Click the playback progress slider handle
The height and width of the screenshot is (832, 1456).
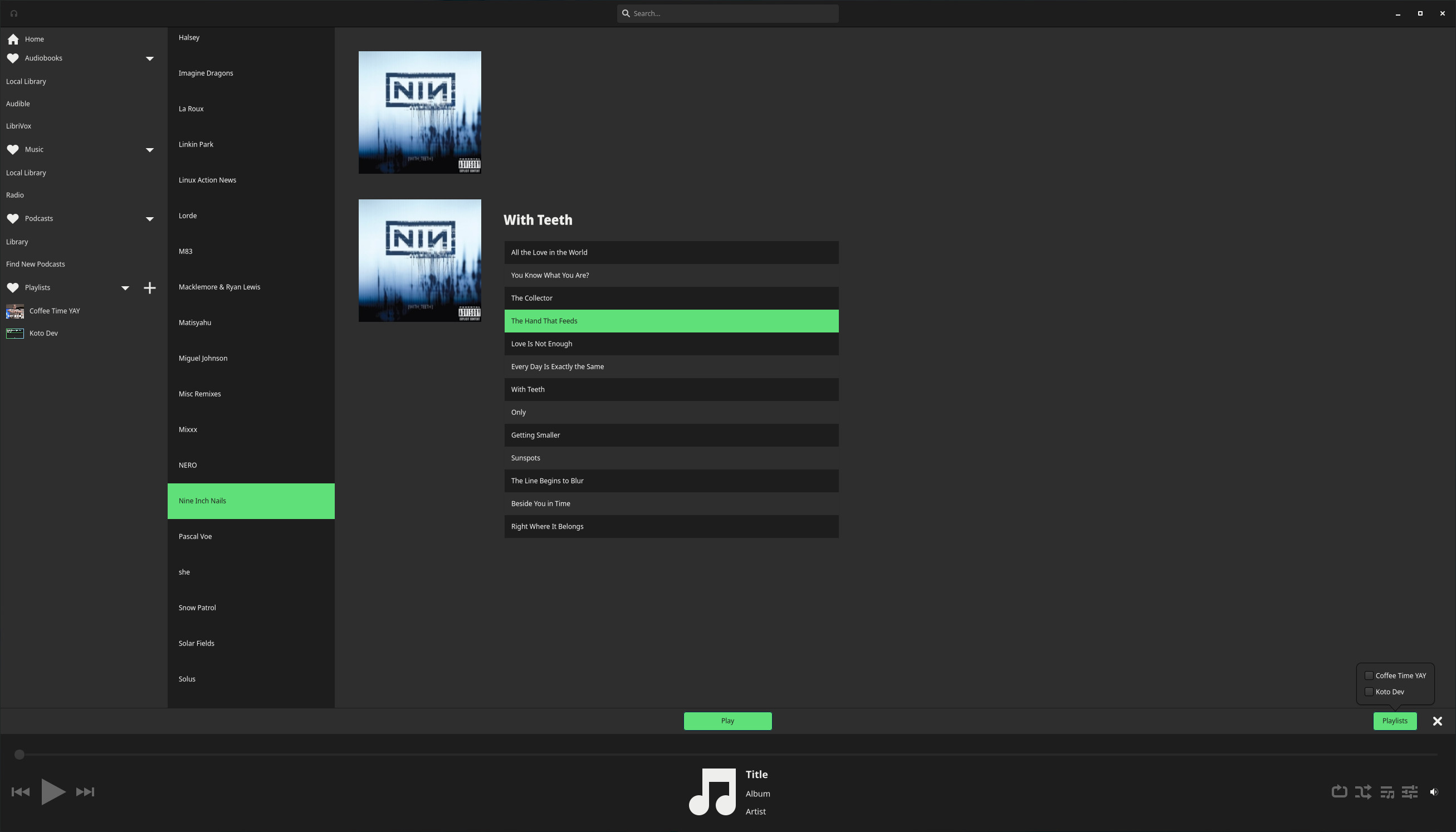coord(19,755)
